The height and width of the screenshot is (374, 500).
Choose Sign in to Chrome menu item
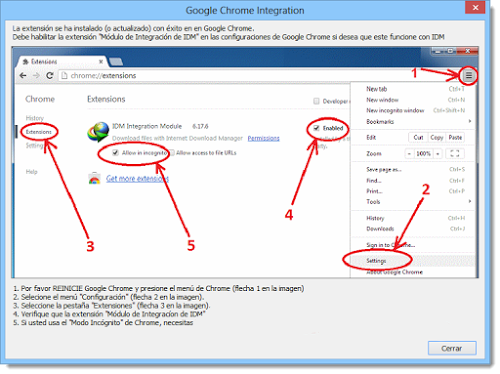tap(413, 245)
